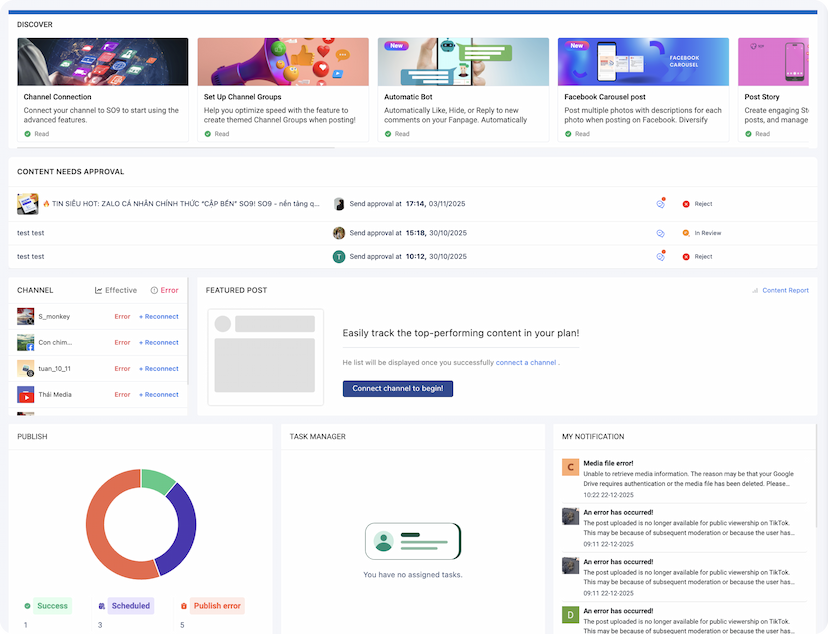Click the 'In Review' status text

[708, 233]
